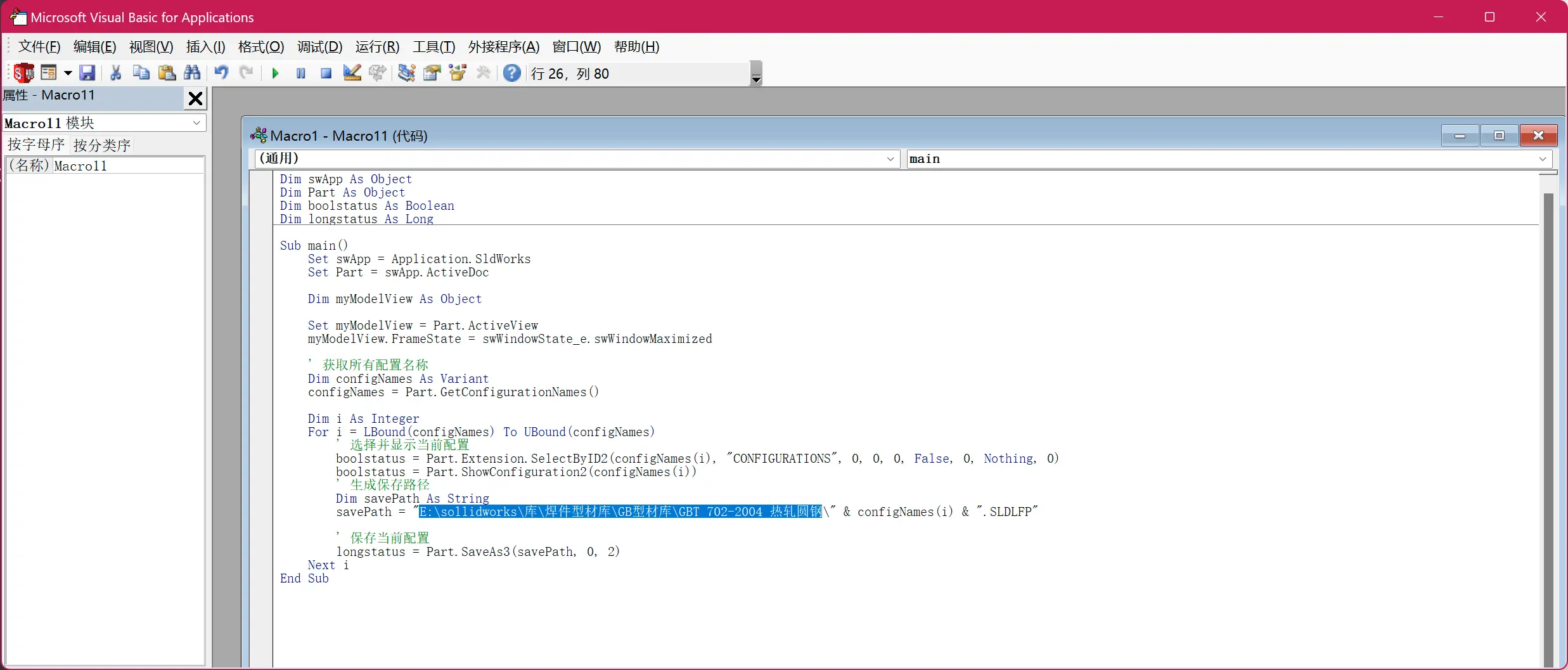Expand the toolbar options arrow at toolbar end
The height and width of the screenshot is (670, 1568).
[x=756, y=74]
